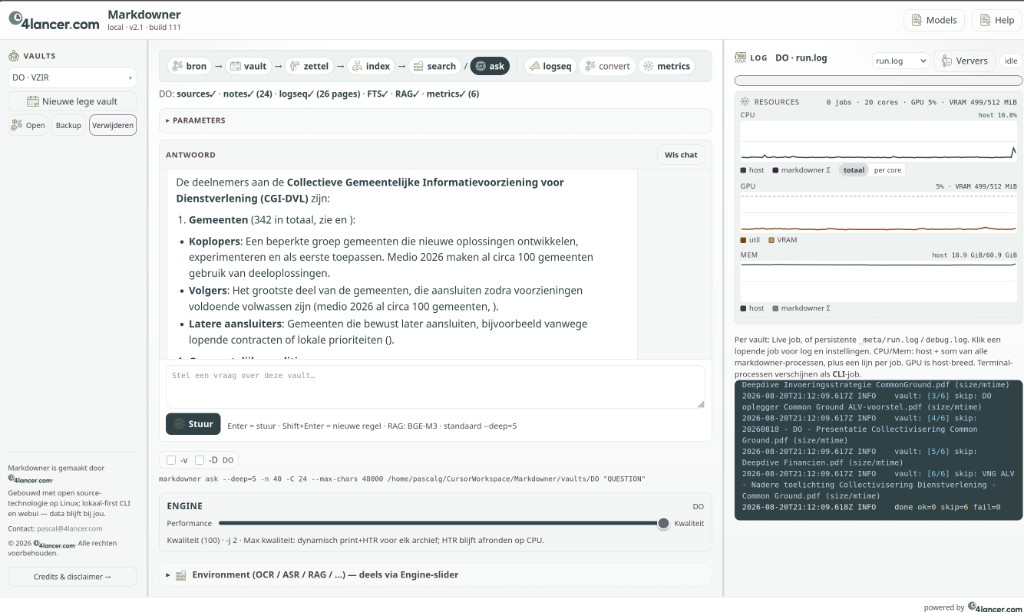Toggle host series in CPU legend
1024x612 pixels.
click(752, 170)
